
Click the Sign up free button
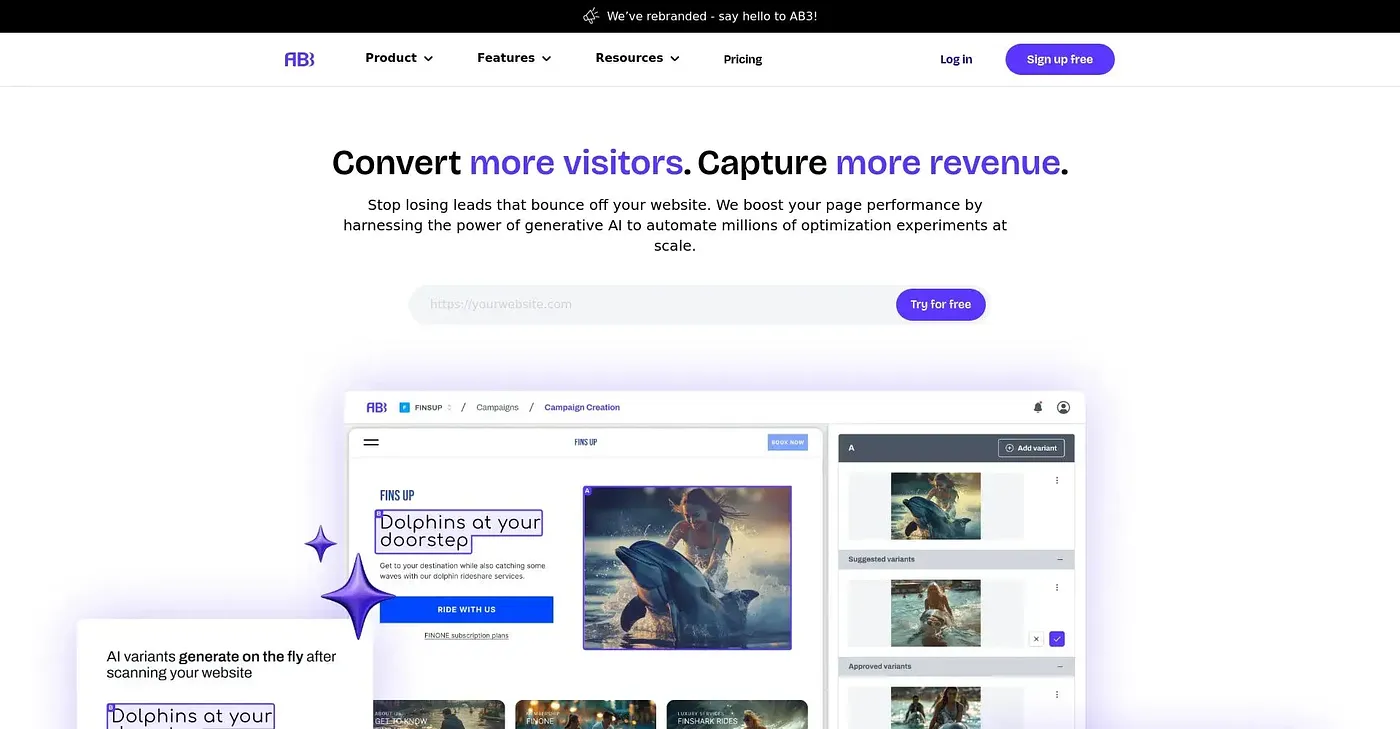coord(1060,59)
